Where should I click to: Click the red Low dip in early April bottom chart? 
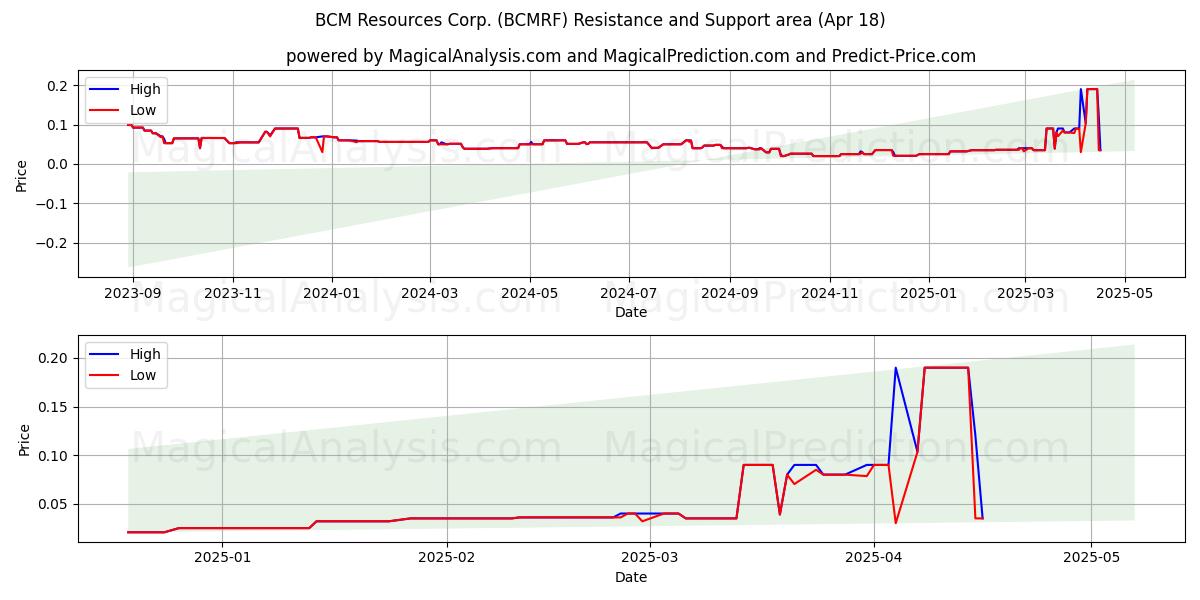coord(895,522)
